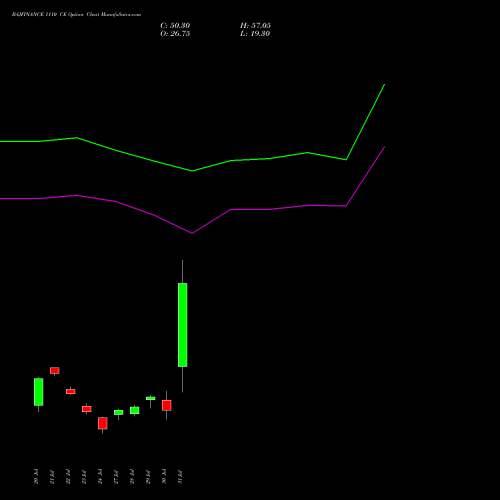Select the green candle on 27 Jul
The height and width of the screenshot is (500, 500).
(119, 413)
